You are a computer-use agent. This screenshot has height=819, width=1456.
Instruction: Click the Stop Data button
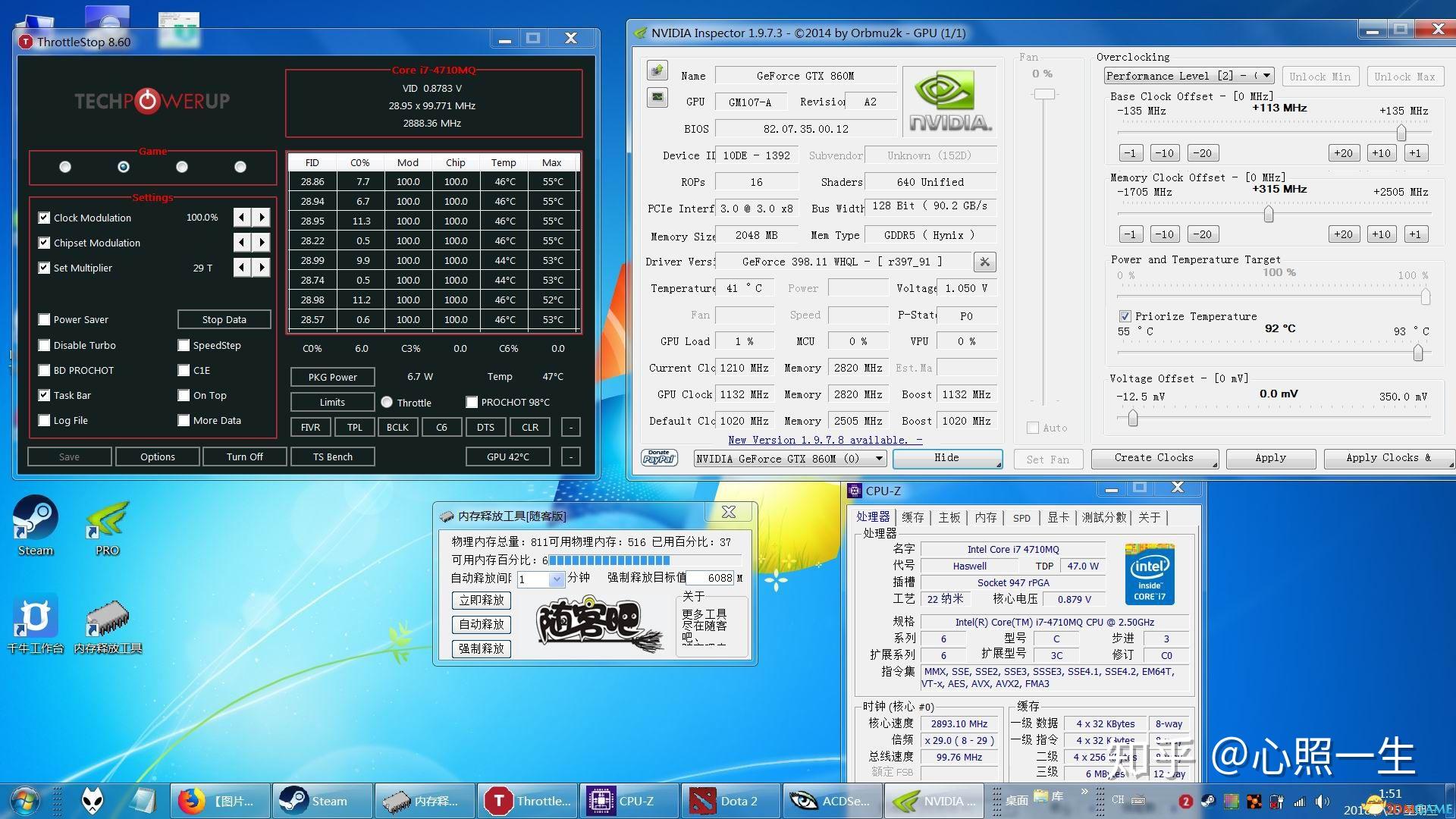224,319
